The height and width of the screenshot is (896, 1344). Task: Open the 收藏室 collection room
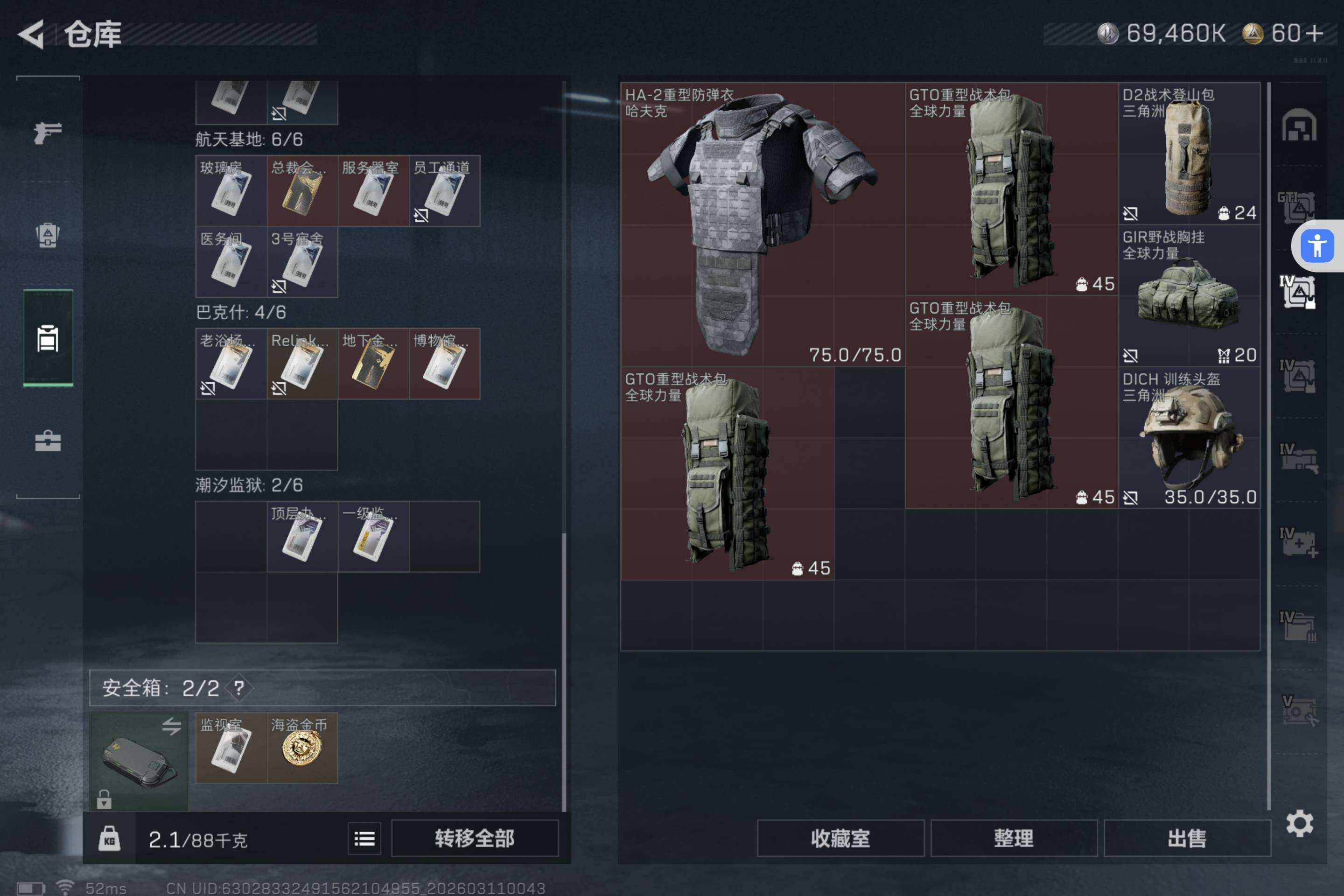click(x=840, y=838)
